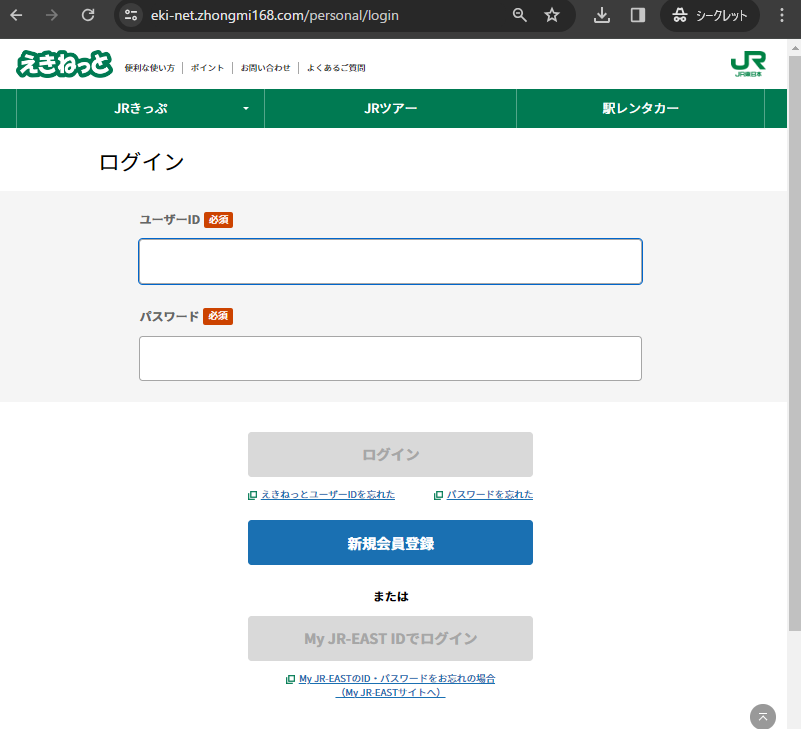
Task: Click the blue 新規会員登録 button
Action: [x=390, y=543]
